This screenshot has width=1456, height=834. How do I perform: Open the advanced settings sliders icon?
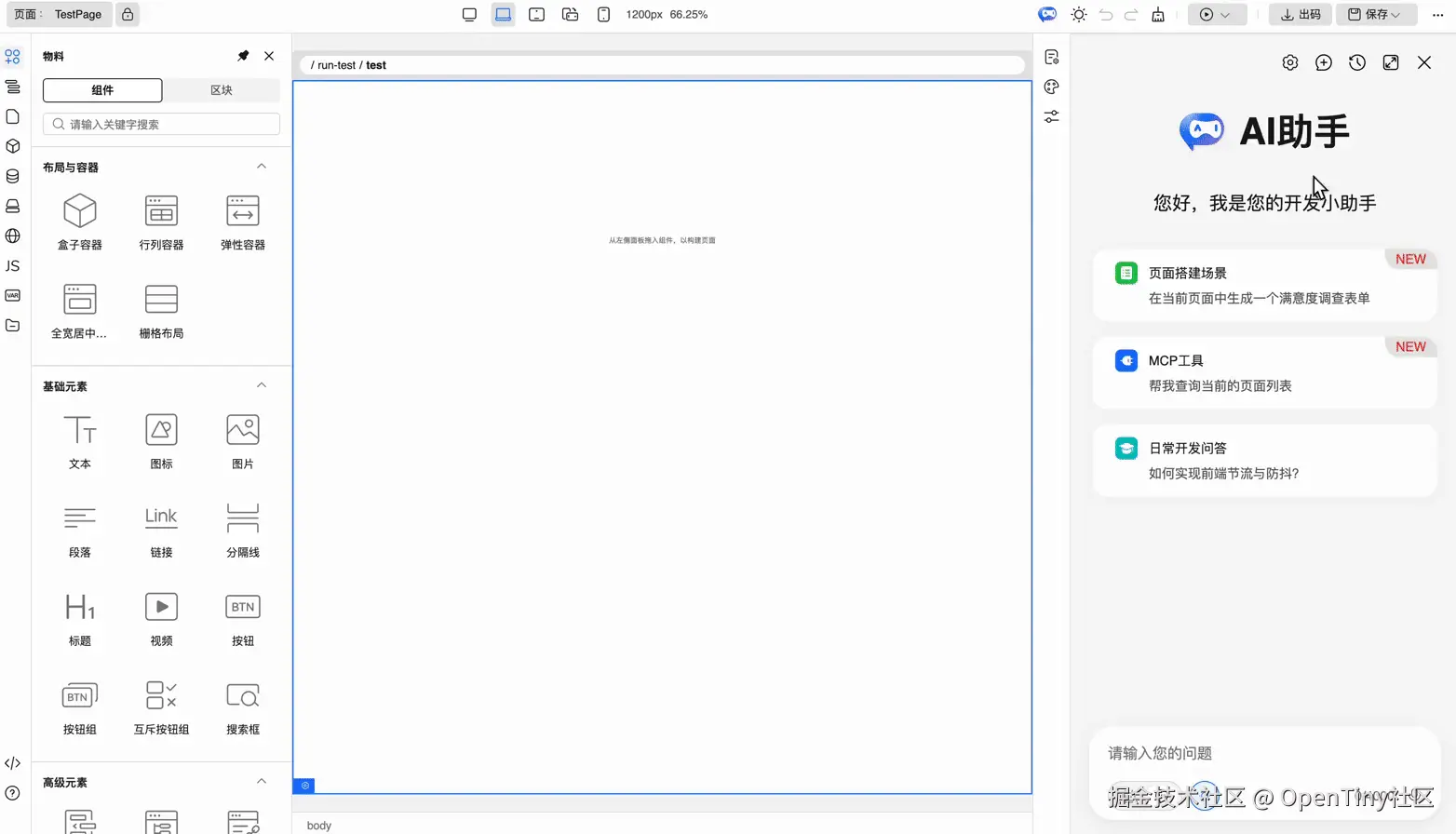click(x=1052, y=116)
